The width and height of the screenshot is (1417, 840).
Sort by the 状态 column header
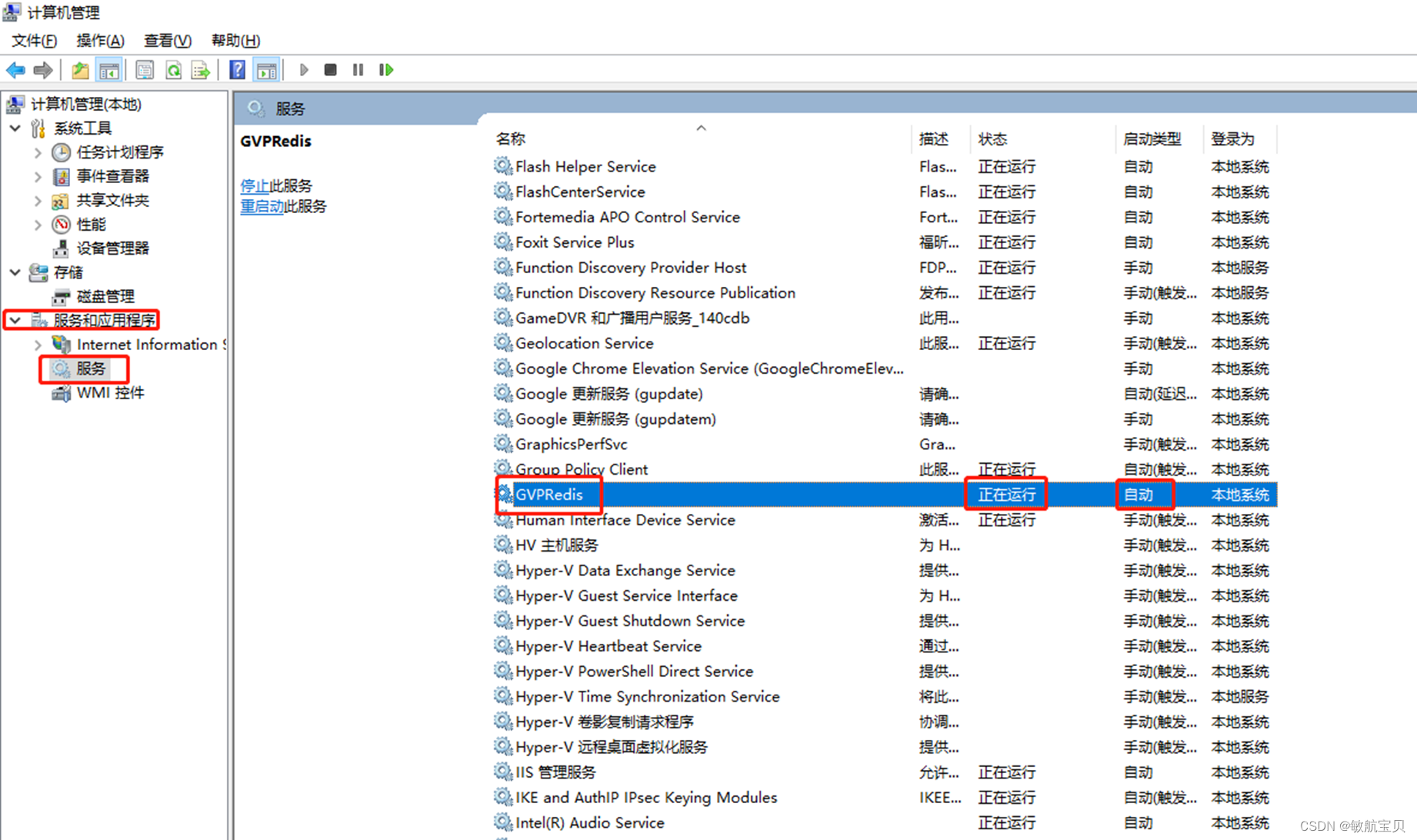pyautogui.click(x=1042, y=138)
